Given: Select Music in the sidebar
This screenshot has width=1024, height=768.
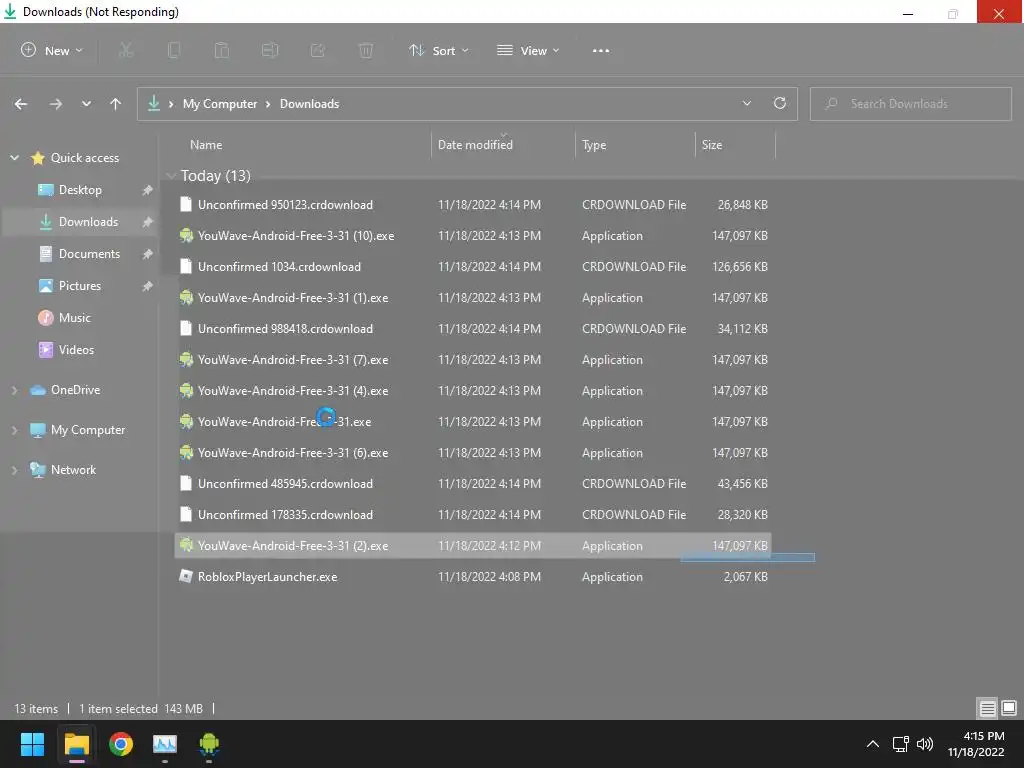Looking at the screenshot, I should 65,318.
